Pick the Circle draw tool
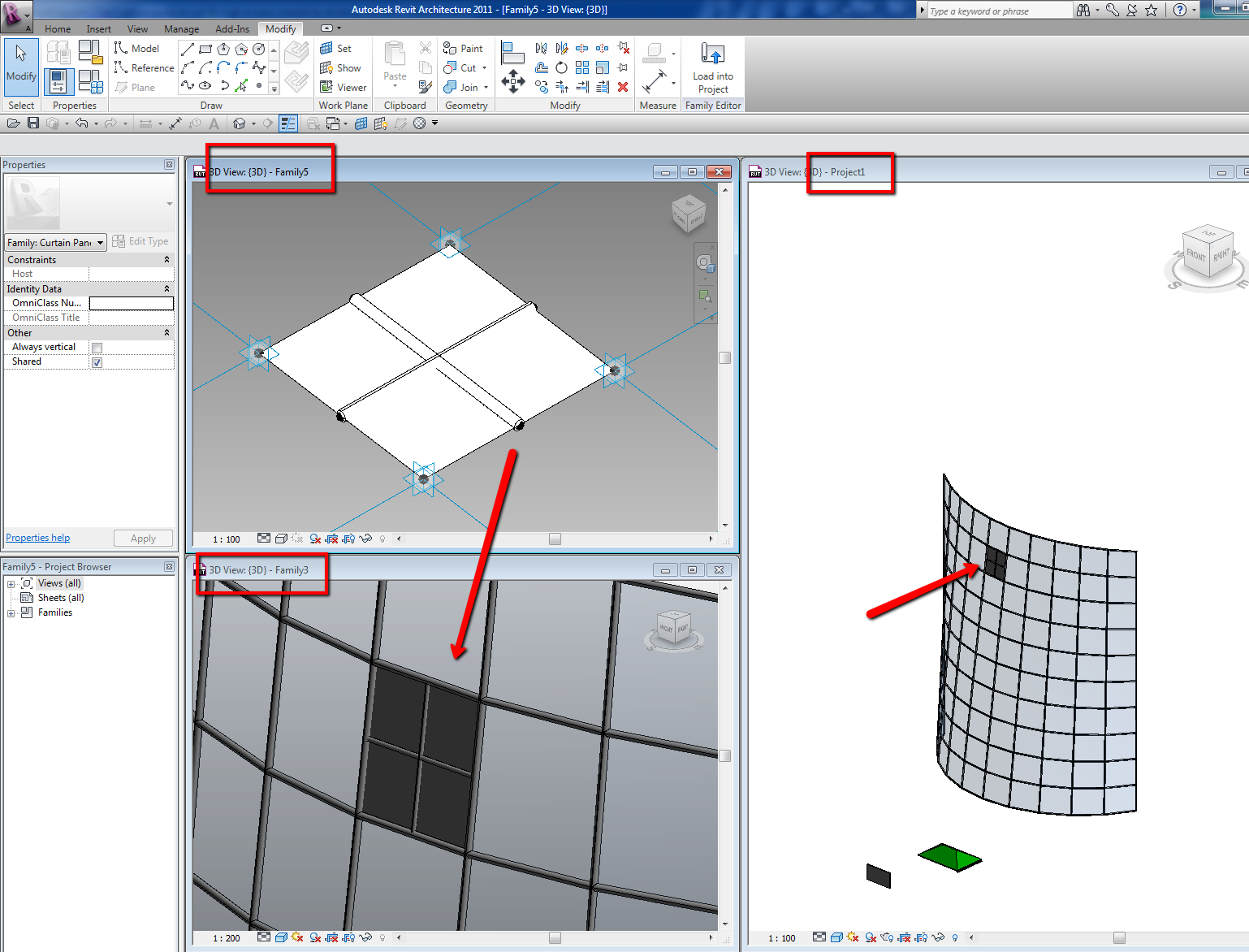The image size is (1249, 952). [x=259, y=49]
